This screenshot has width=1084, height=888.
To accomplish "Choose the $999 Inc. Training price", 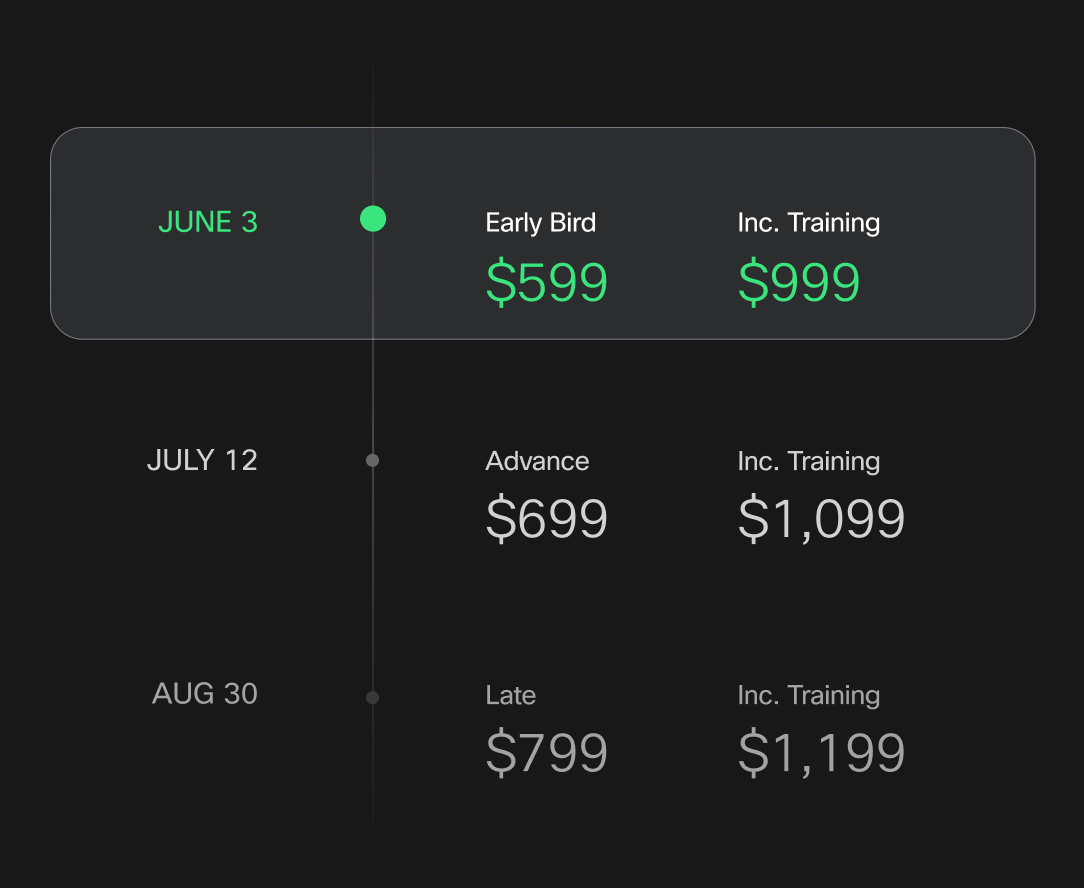I will tap(798, 281).
